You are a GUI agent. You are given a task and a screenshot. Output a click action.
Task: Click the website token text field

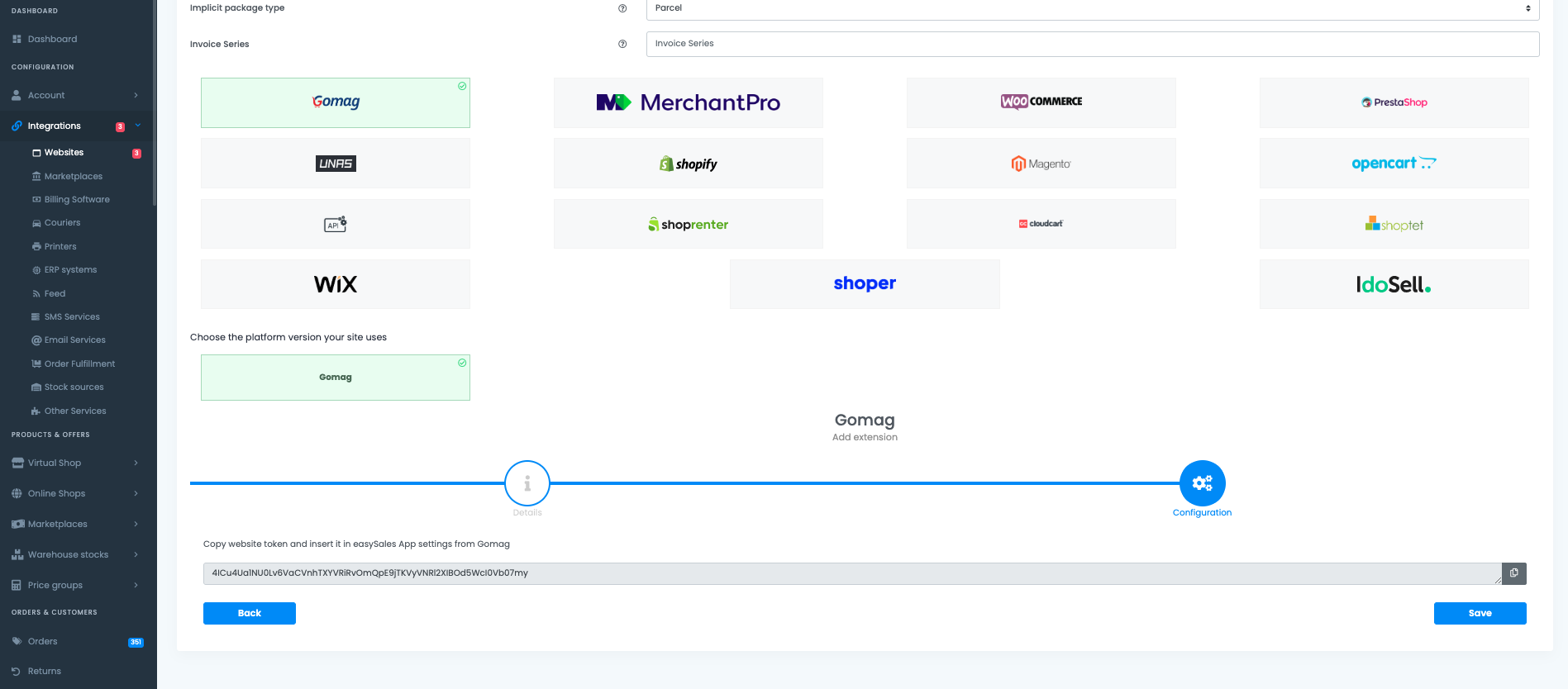pos(852,573)
